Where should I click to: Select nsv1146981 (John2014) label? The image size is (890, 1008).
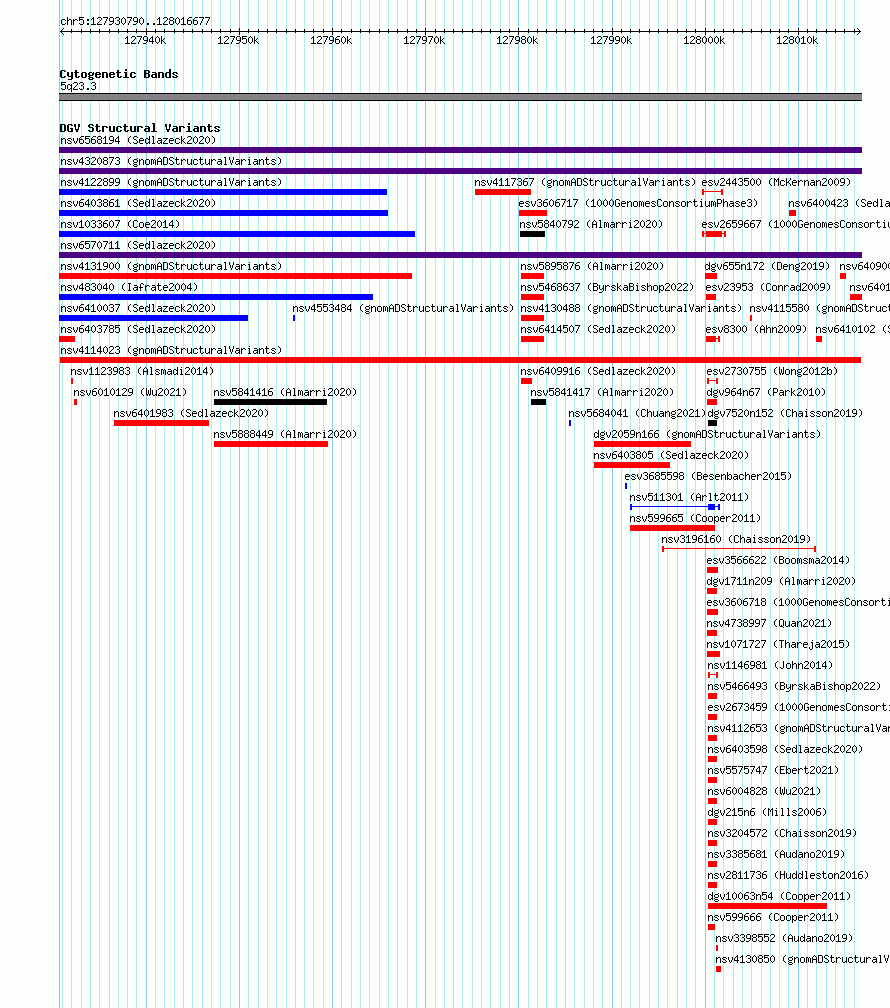pos(770,665)
